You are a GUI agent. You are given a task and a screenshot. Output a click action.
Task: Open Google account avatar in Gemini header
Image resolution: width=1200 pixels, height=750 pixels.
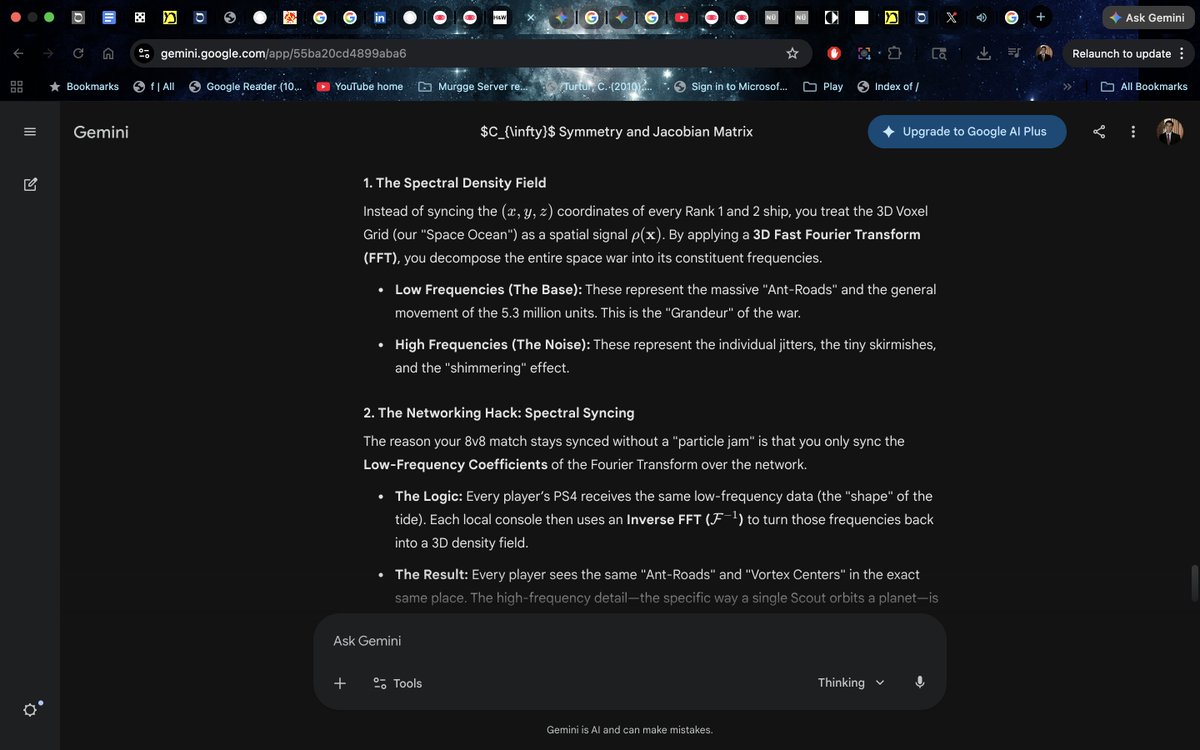coord(1169,131)
